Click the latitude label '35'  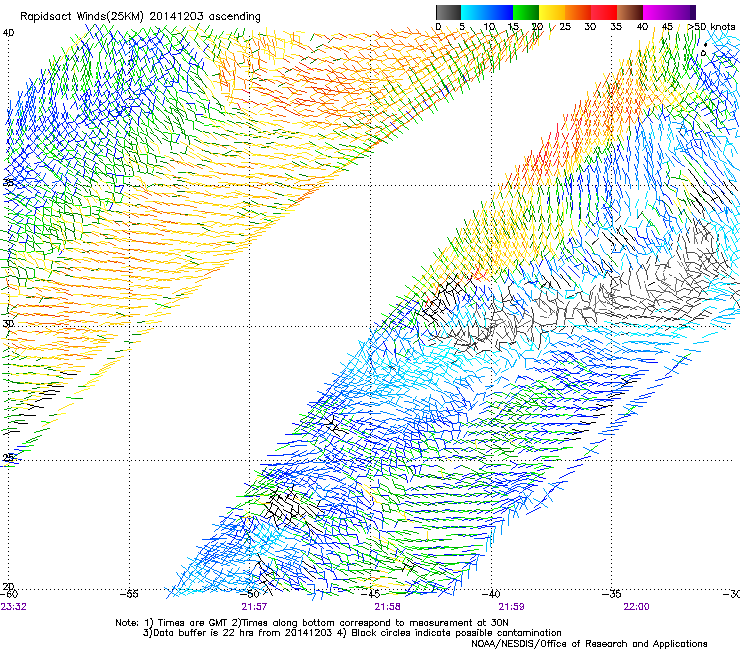tap(8, 182)
